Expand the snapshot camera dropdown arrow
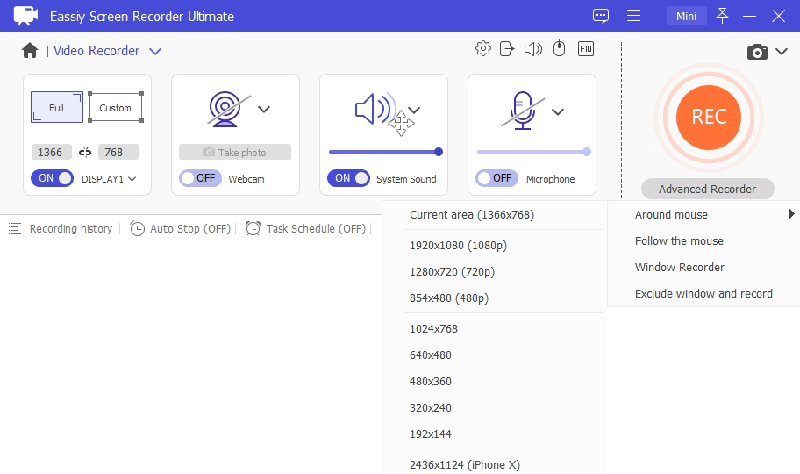The width and height of the screenshot is (800, 474). click(782, 51)
